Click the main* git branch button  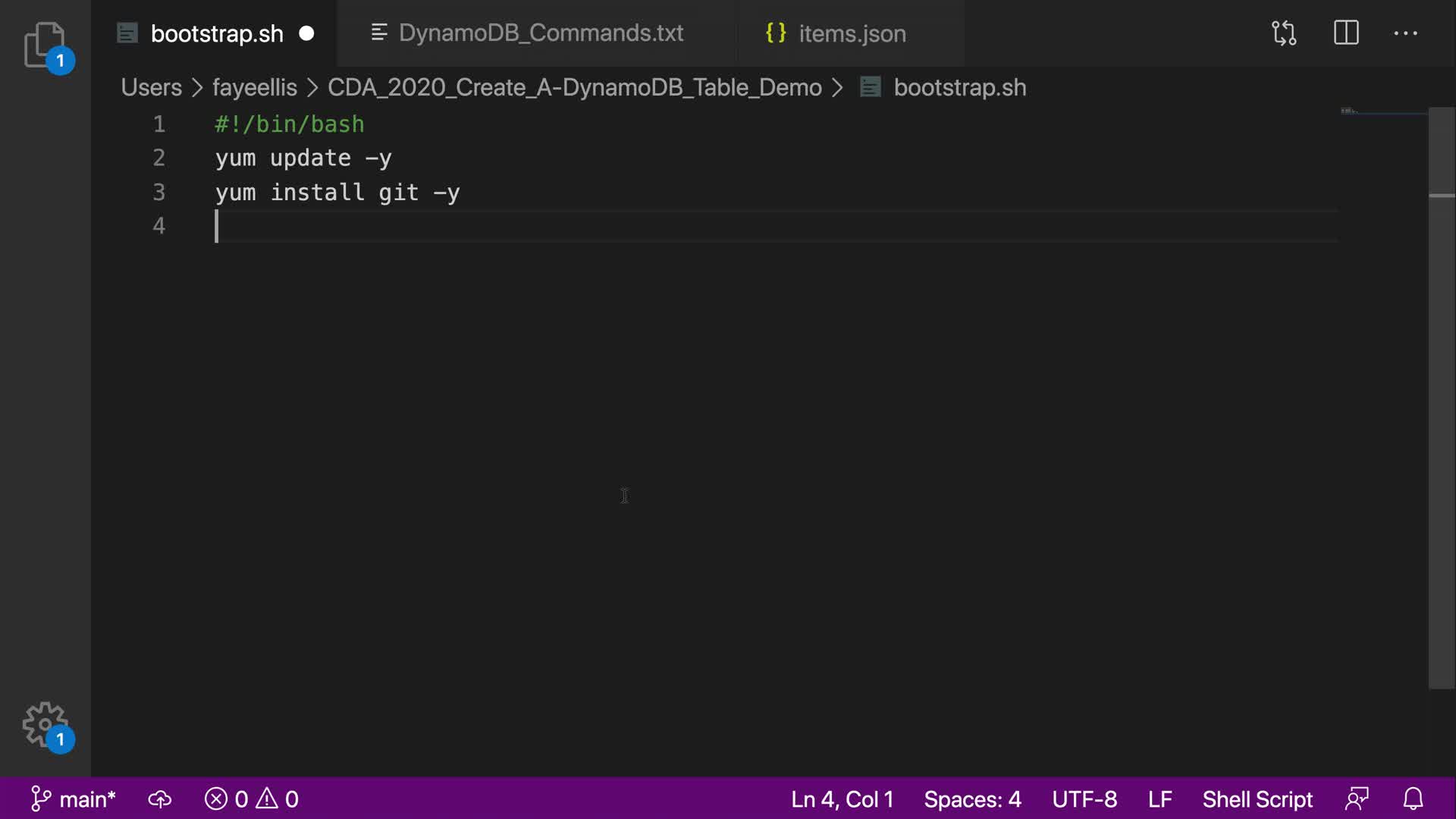[74, 799]
